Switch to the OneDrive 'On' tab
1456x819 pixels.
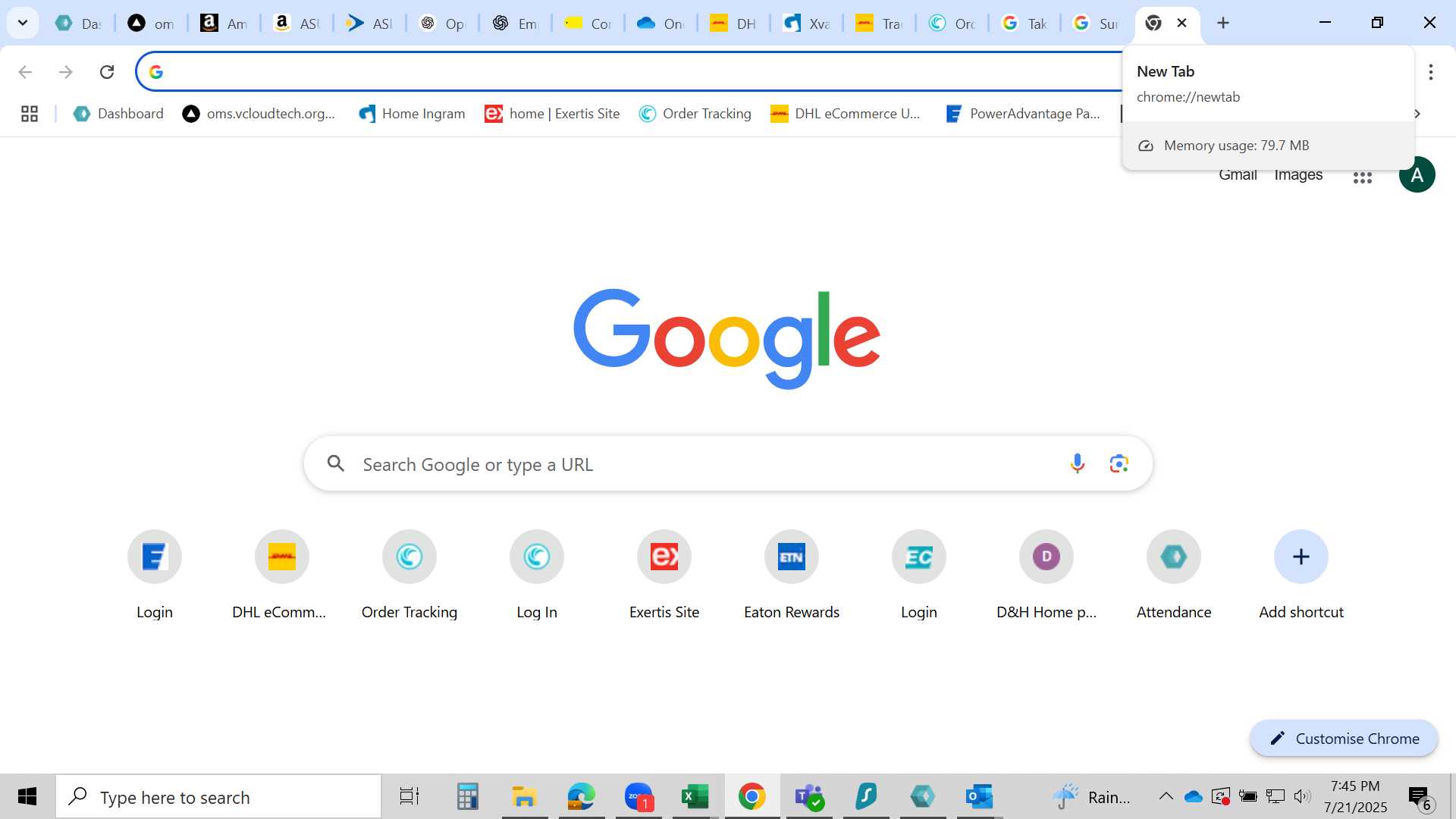pos(661,24)
